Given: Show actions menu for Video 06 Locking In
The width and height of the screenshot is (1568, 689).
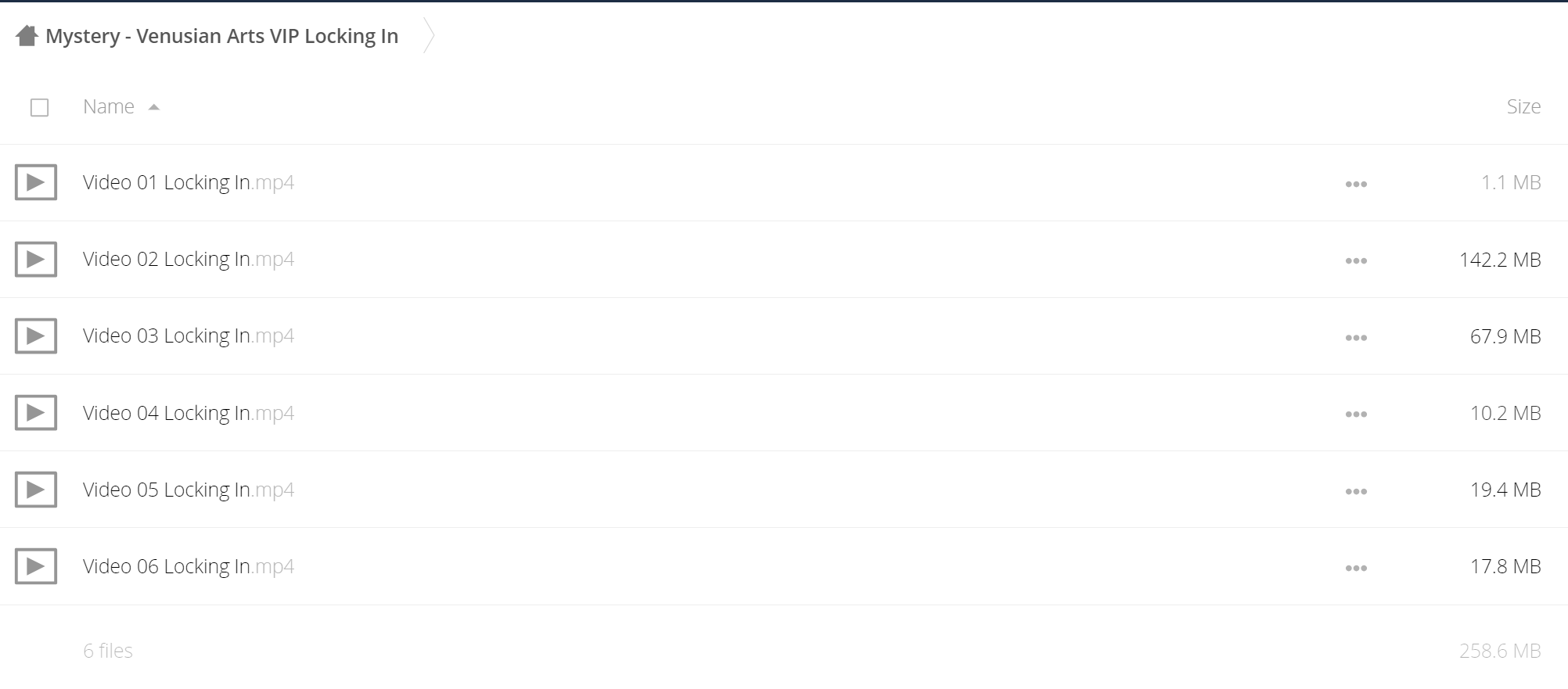Looking at the screenshot, I should [x=1356, y=568].
